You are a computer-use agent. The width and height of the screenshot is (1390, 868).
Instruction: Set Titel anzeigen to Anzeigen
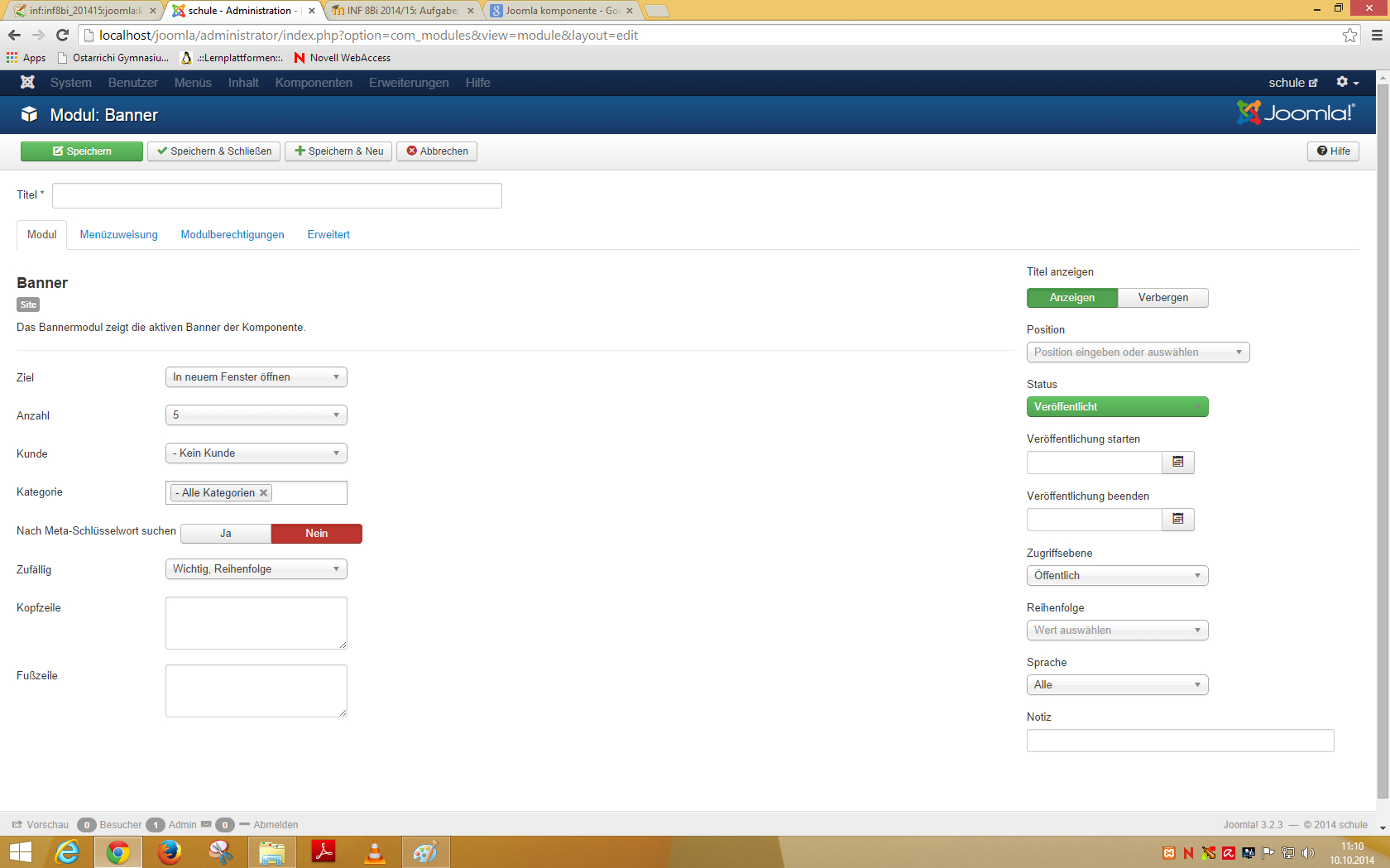coord(1071,298)
